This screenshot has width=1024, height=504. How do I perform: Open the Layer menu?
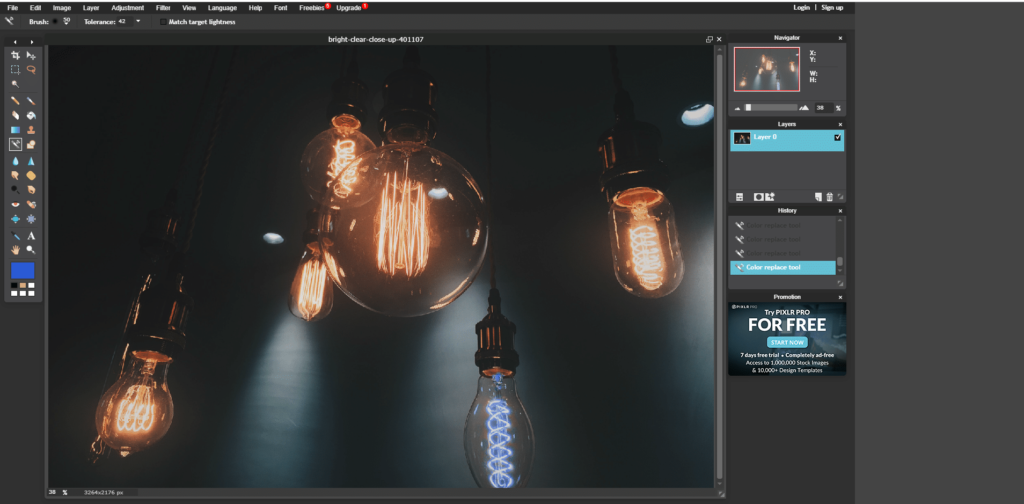(91, 8)
